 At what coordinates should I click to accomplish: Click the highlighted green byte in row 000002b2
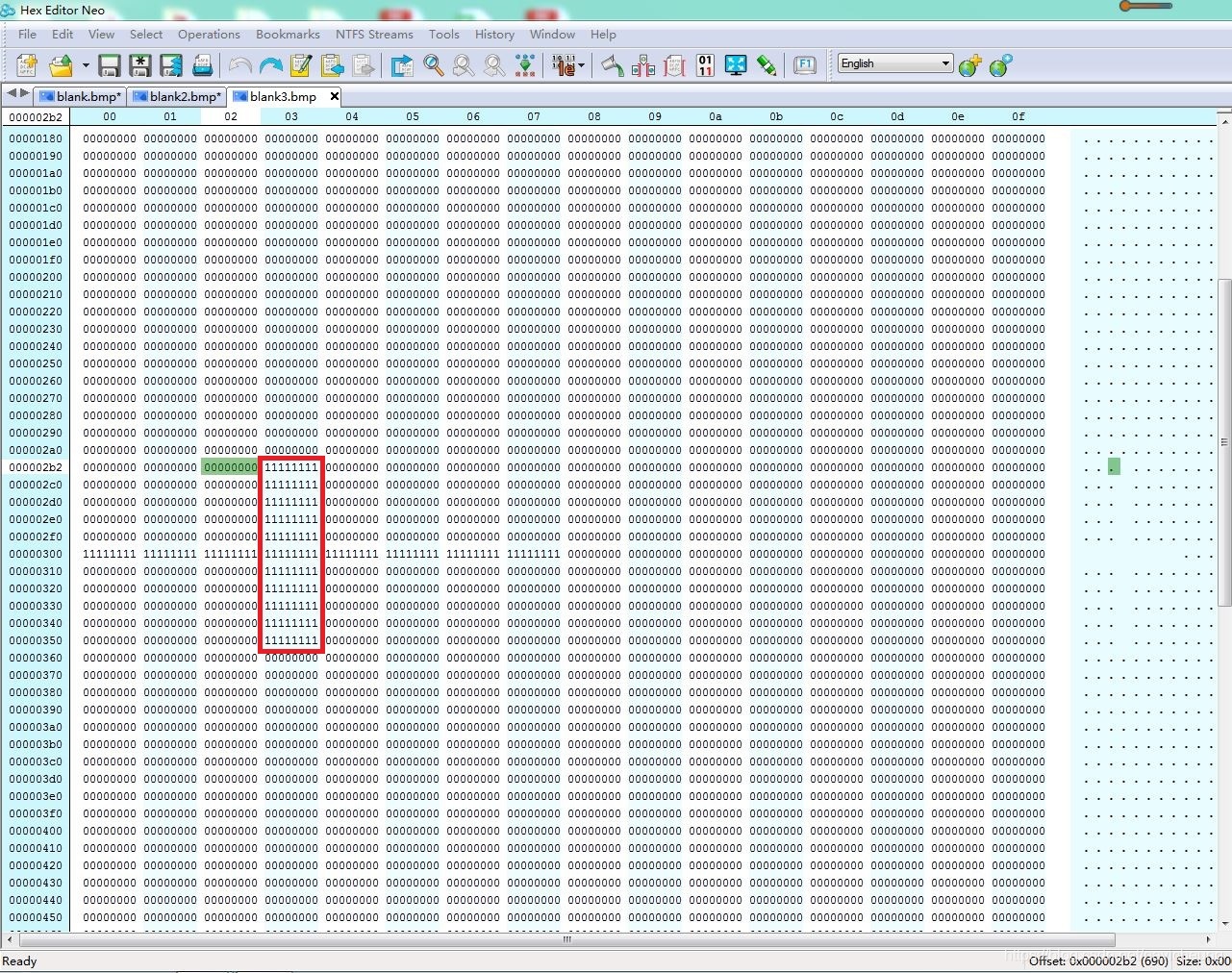(231, 467)
